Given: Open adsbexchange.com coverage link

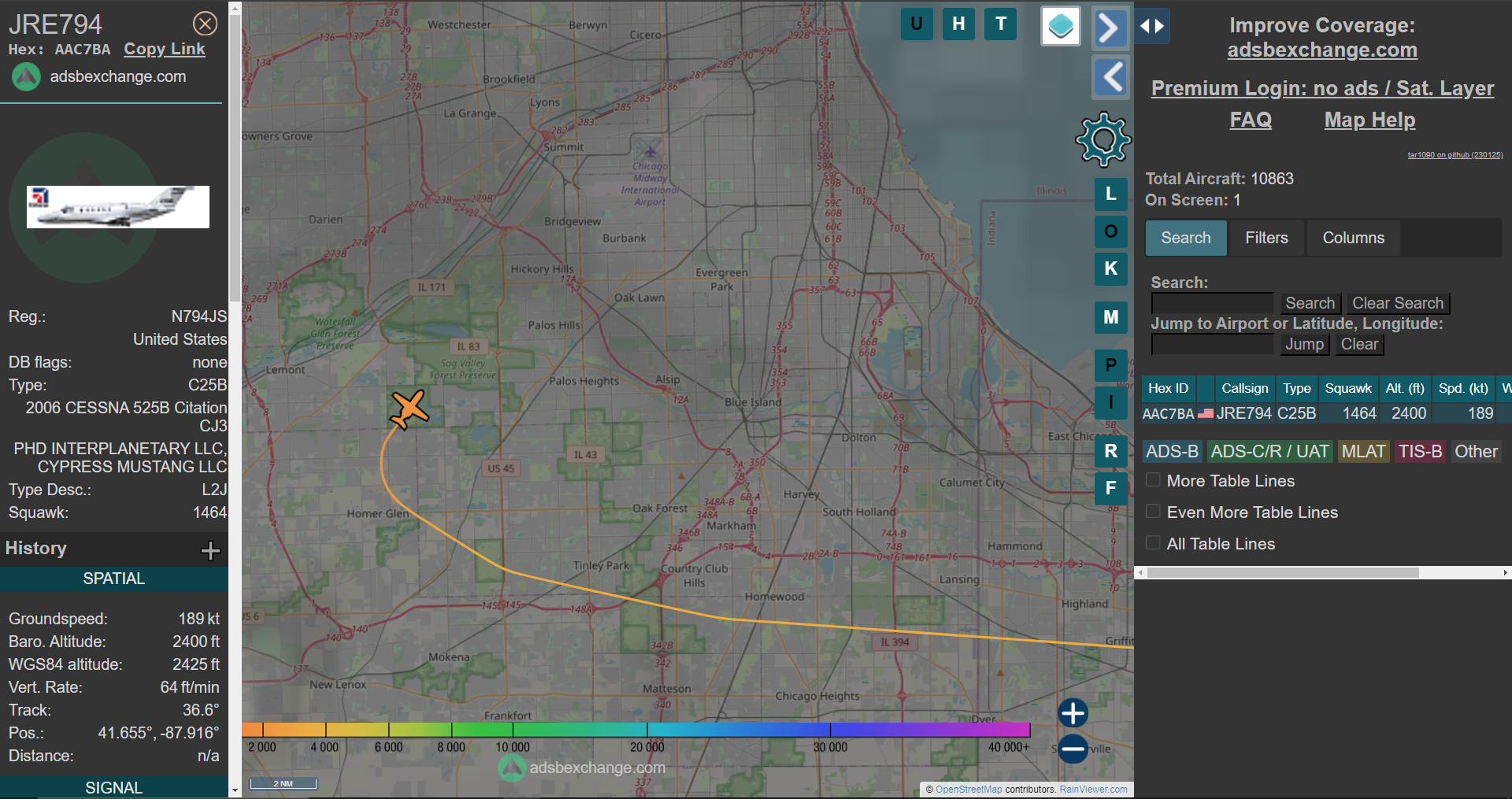Looking at the screenshot, I should (x=1322, y=50).
